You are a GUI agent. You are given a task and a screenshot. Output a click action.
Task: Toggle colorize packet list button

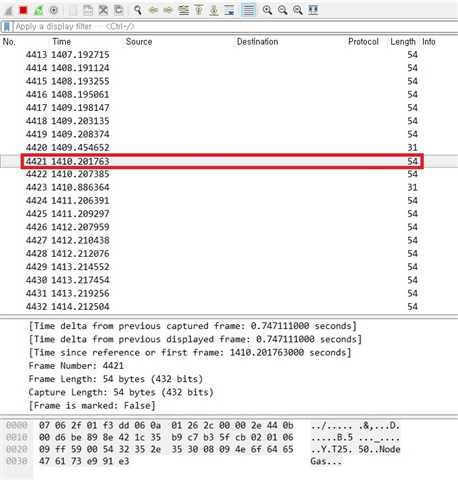(x=249, y=10)
